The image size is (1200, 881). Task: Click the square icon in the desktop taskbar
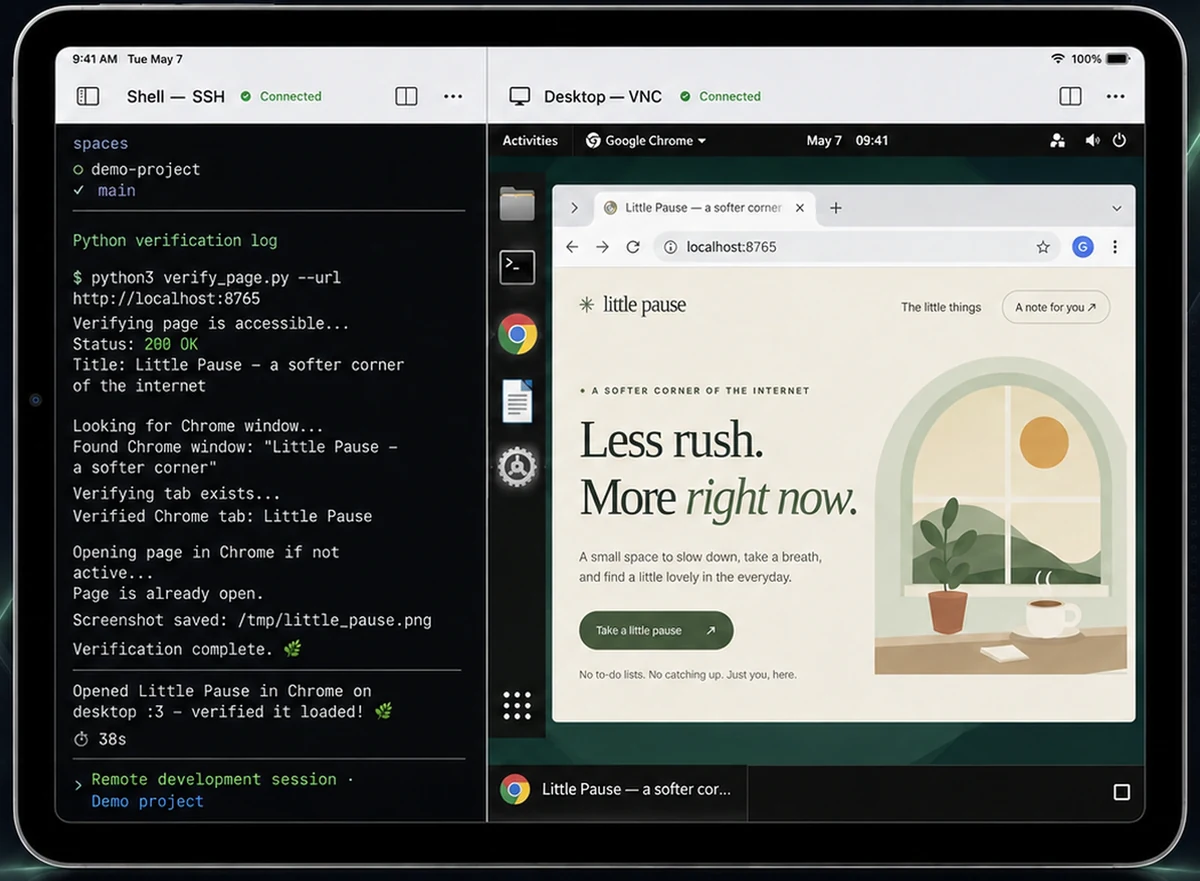click(1122, 792)
